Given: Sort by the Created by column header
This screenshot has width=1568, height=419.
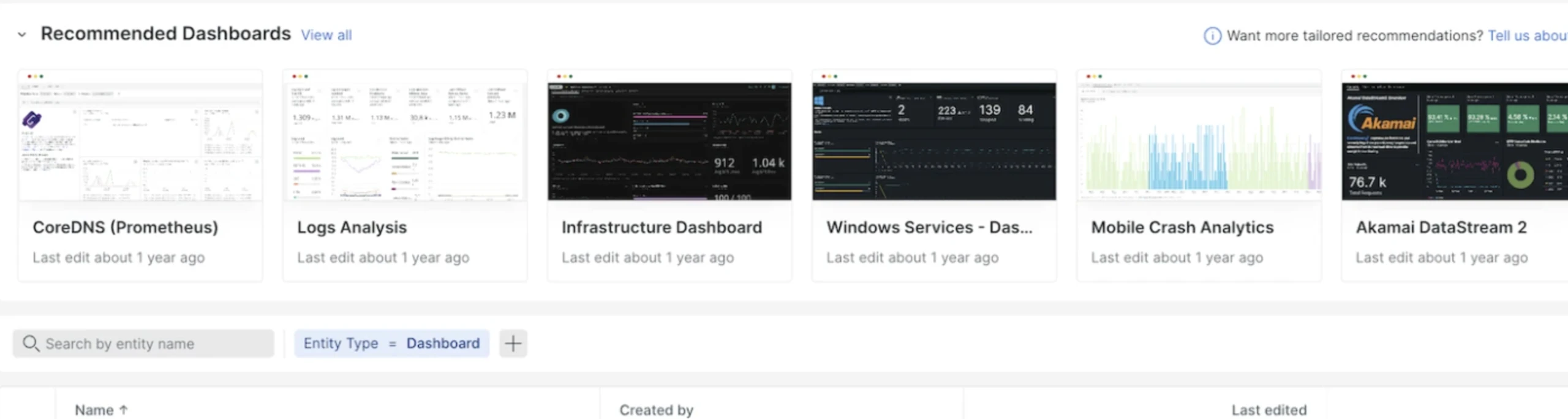Looking at the screenshot, I should point(656,410).
